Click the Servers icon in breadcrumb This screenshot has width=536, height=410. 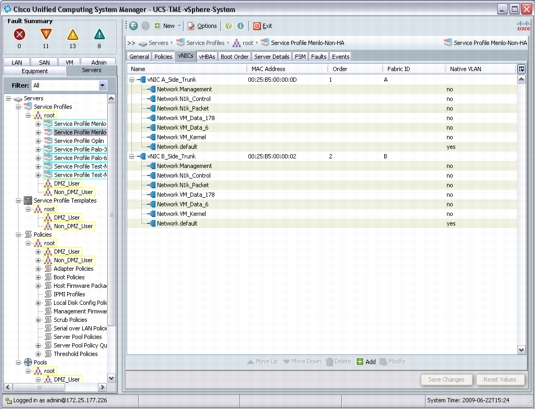coord(143,43)
